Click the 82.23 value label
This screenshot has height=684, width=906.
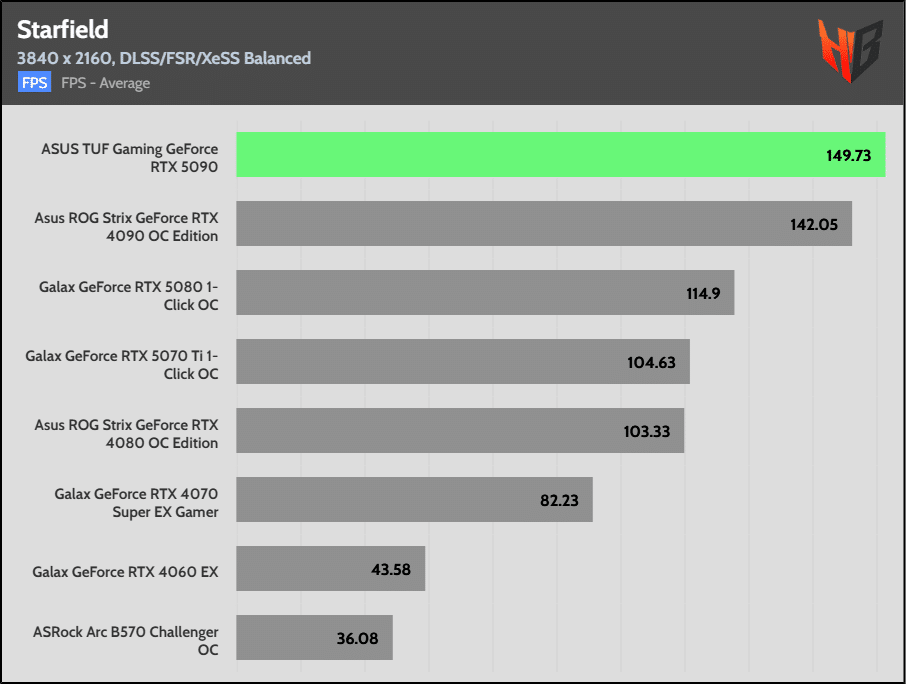pos(559,500)
